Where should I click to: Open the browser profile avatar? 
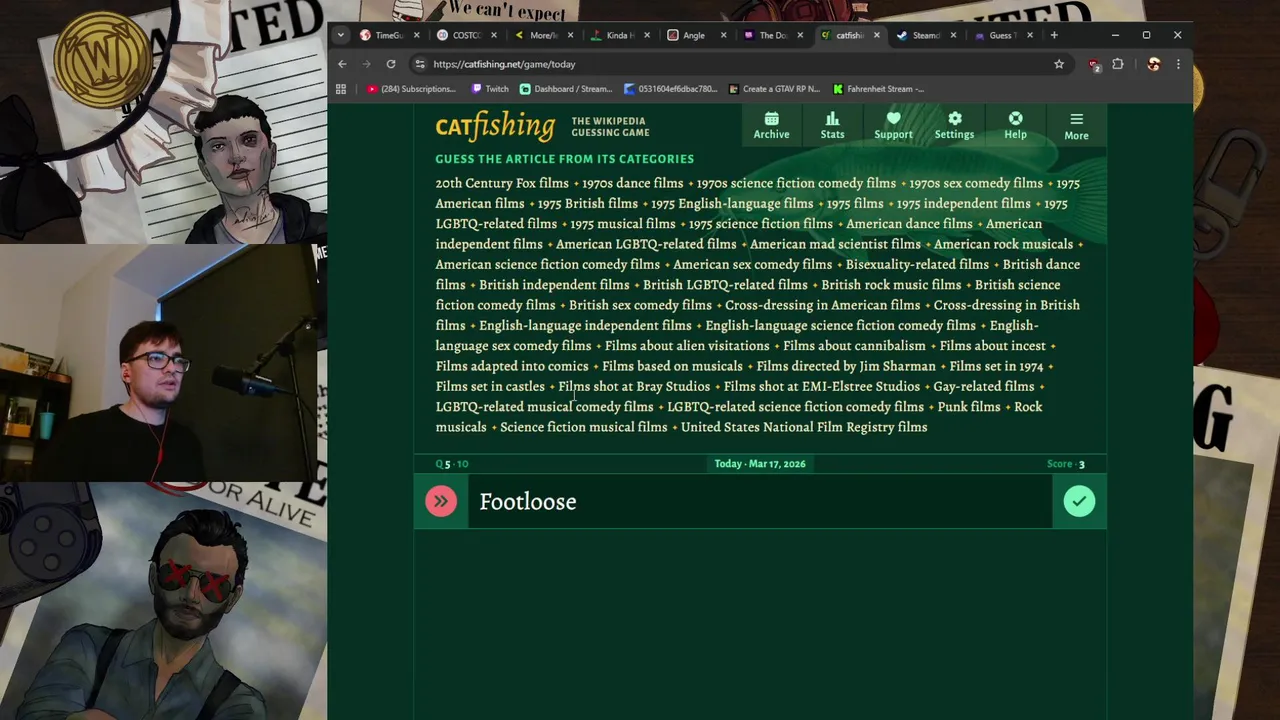1153,64
